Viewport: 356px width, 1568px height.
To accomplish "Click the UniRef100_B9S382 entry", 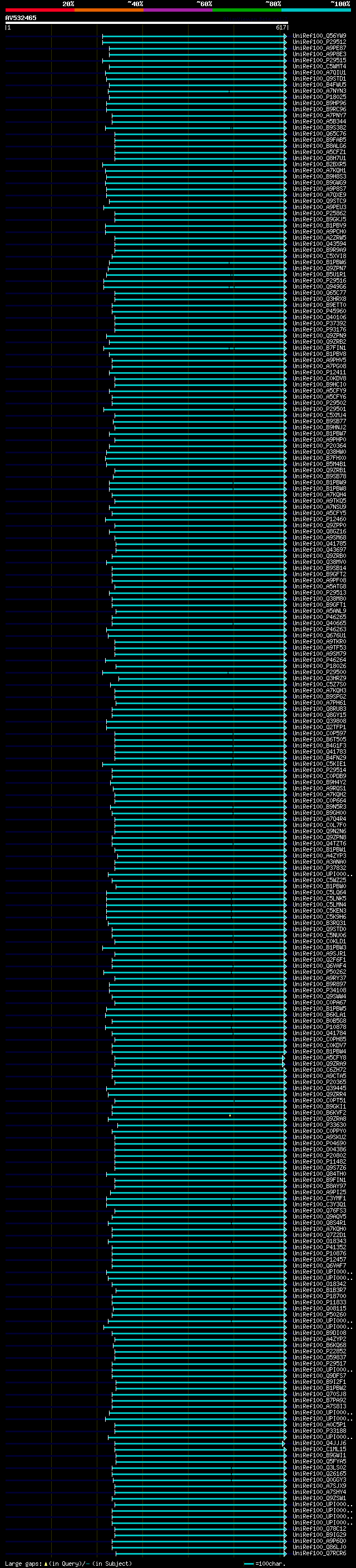I will click(319, 128).
